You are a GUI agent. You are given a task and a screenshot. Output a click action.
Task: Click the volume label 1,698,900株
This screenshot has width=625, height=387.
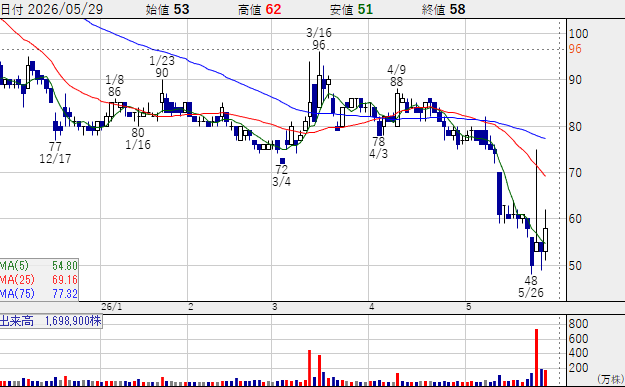73,321
